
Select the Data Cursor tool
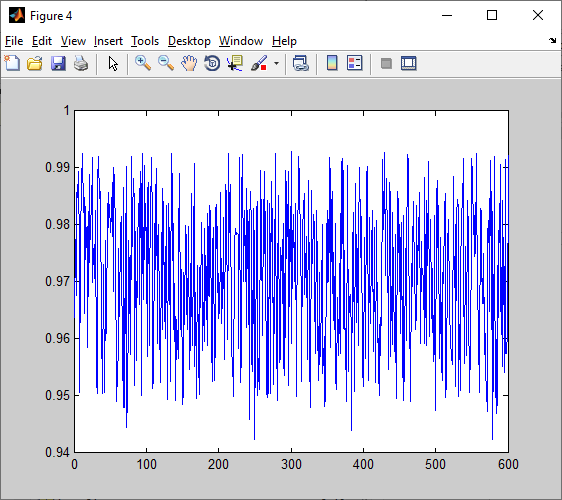point(235,63)
